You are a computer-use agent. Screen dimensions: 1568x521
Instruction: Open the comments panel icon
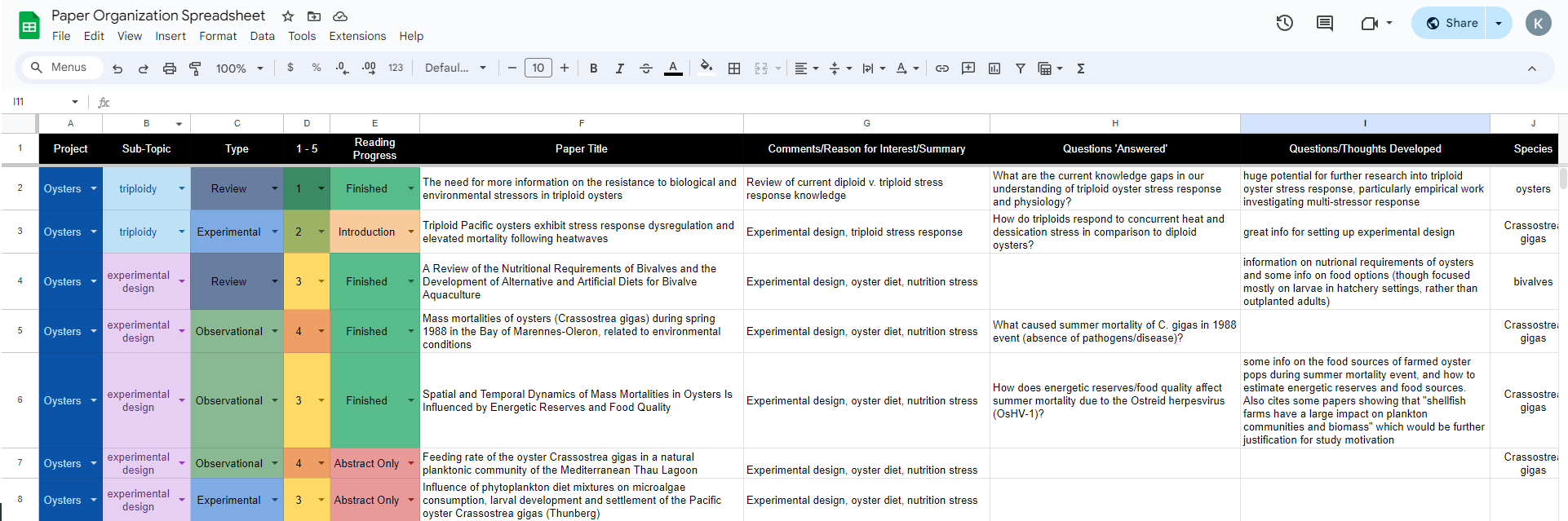(x=1325, y=23)
